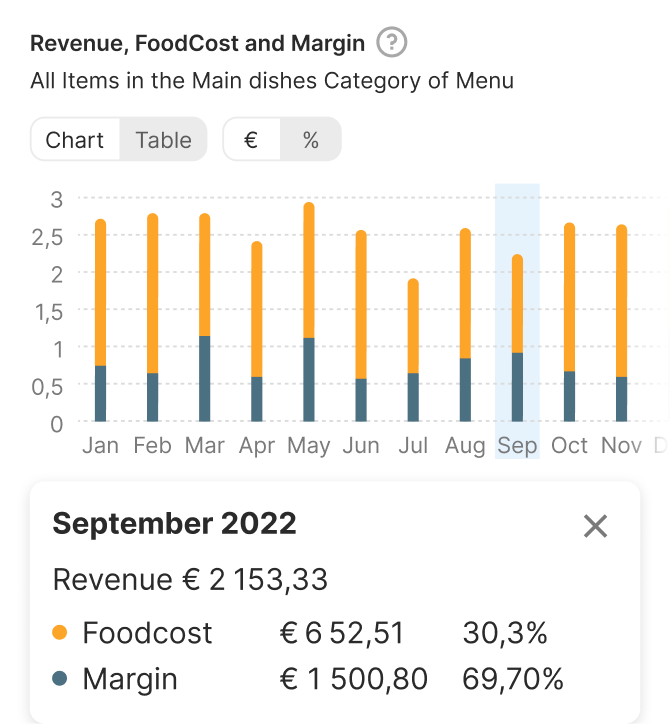
Task: Select the October bar
Action: [569, 322]
